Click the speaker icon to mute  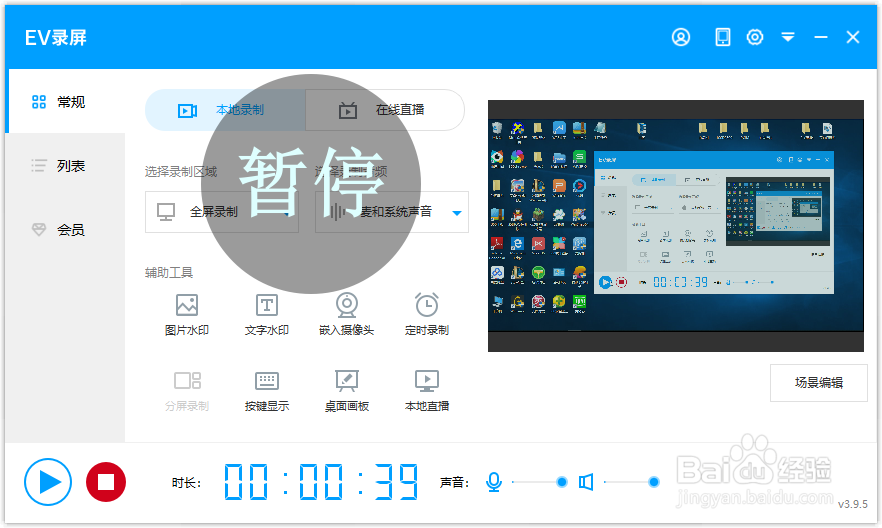pos(586,482)
